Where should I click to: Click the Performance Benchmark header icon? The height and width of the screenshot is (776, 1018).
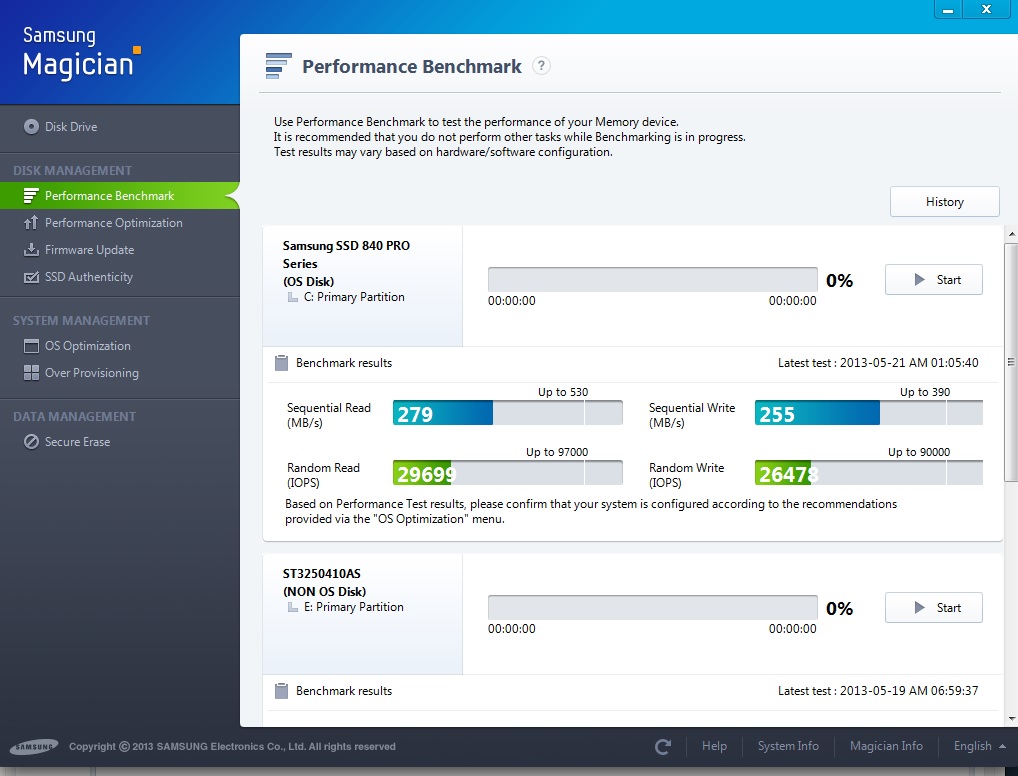(279, 66)
